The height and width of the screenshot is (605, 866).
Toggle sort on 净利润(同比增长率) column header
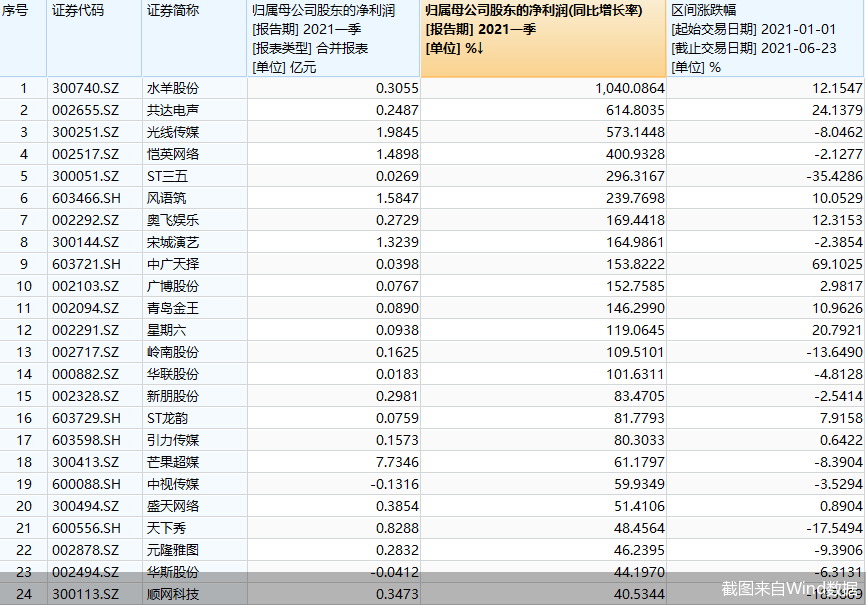click(x=543, y=39)
